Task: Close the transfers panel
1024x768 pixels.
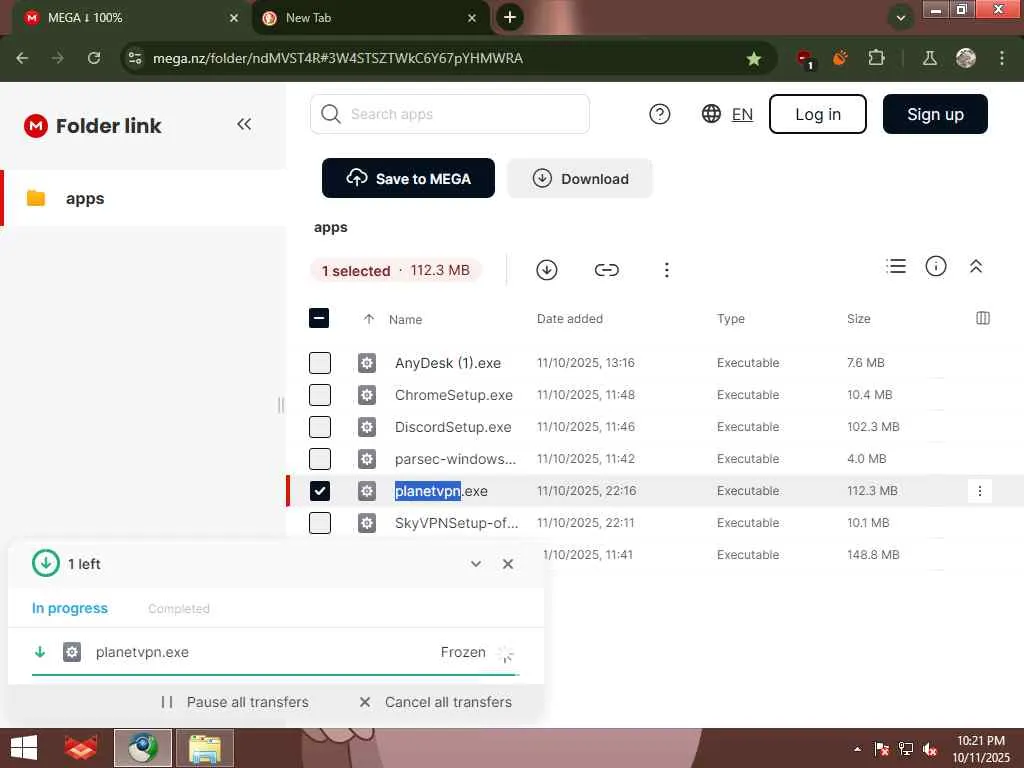Action: point(508,564)
